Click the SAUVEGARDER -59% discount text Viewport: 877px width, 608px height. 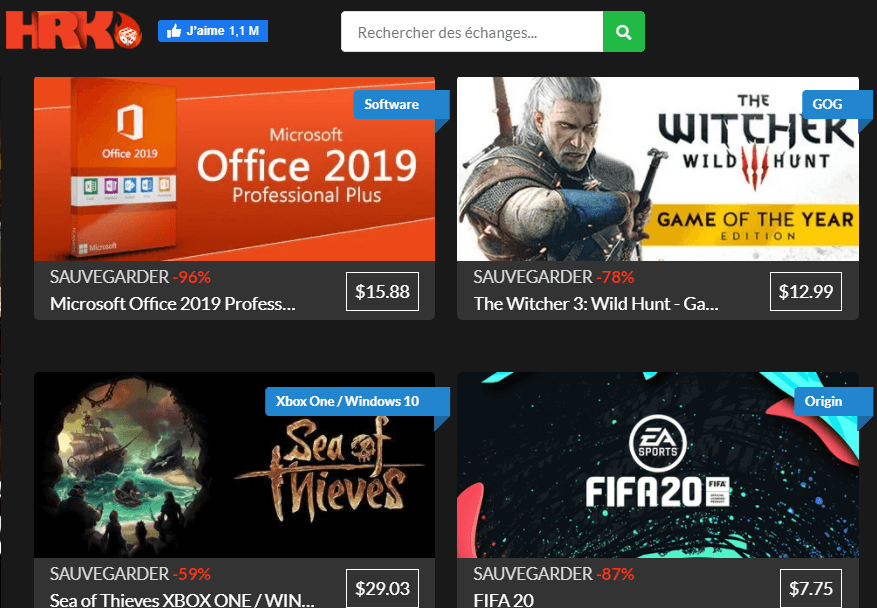click(130, 574)
